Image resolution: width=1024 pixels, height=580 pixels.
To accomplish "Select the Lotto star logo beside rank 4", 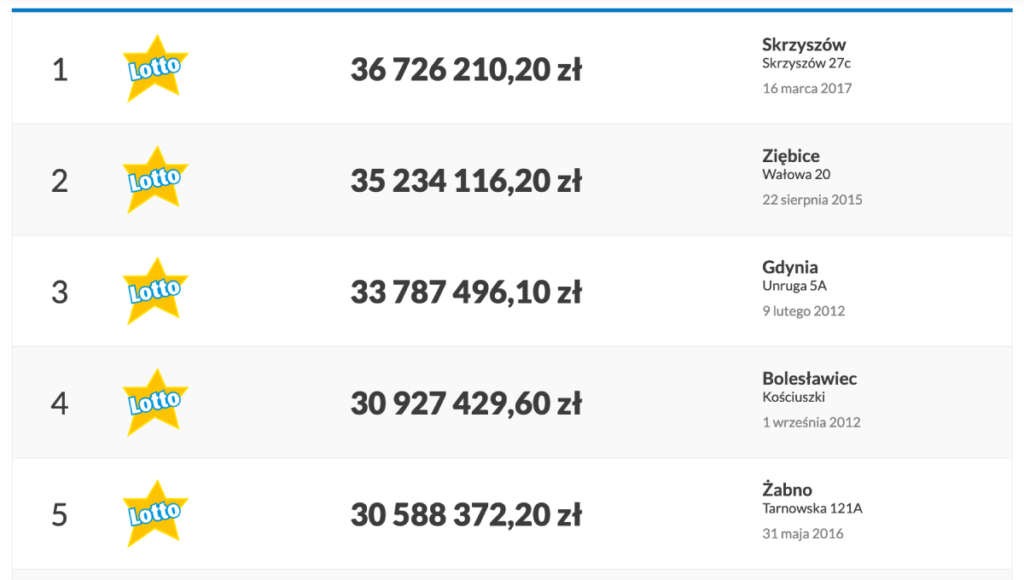I will tap(155, 402).
